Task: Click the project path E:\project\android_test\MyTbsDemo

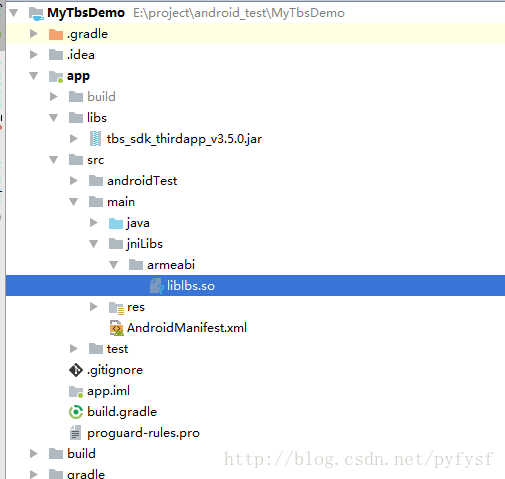Action: 239,13
